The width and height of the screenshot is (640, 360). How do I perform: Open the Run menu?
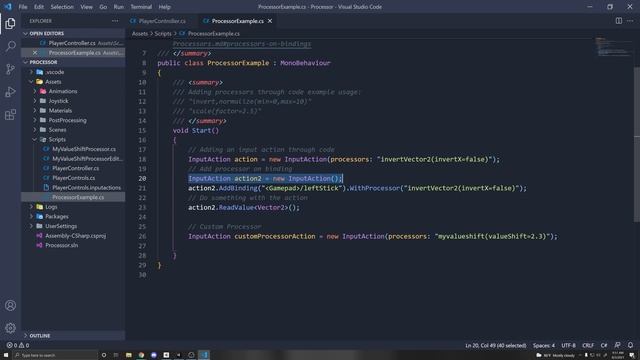point(118,7)
